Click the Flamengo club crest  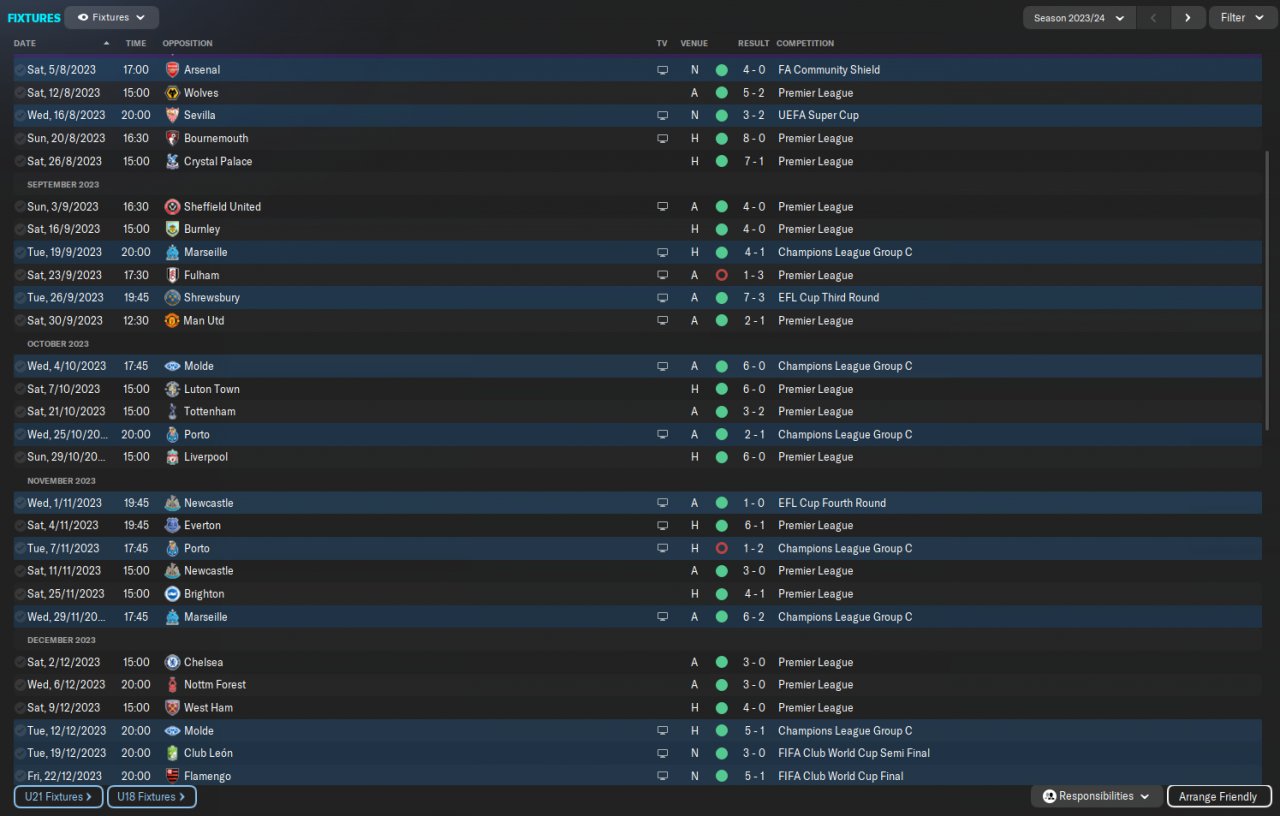(172, 776)
